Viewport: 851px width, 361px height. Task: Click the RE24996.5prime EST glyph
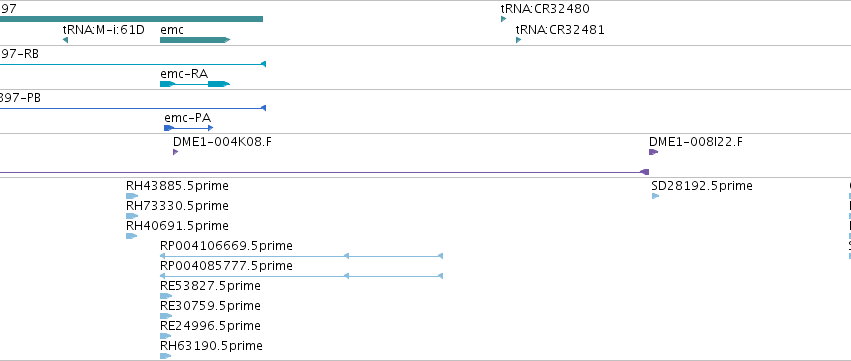click(166, 336)
